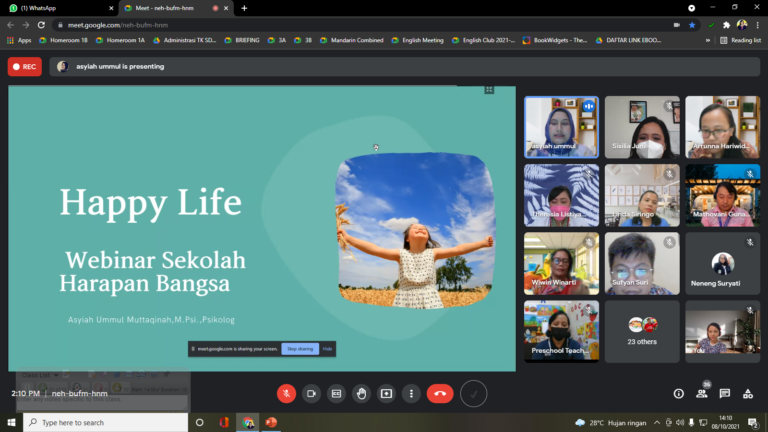Open the in-call chat panel

725,394
